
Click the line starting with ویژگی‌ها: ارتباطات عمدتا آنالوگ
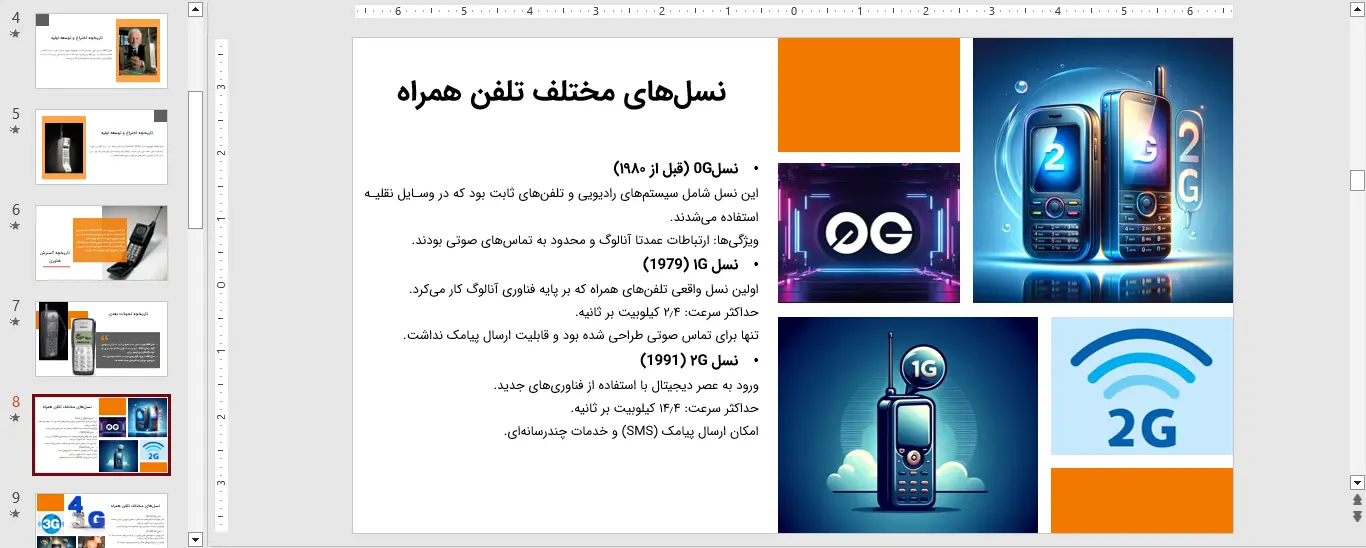click(586, 240)
